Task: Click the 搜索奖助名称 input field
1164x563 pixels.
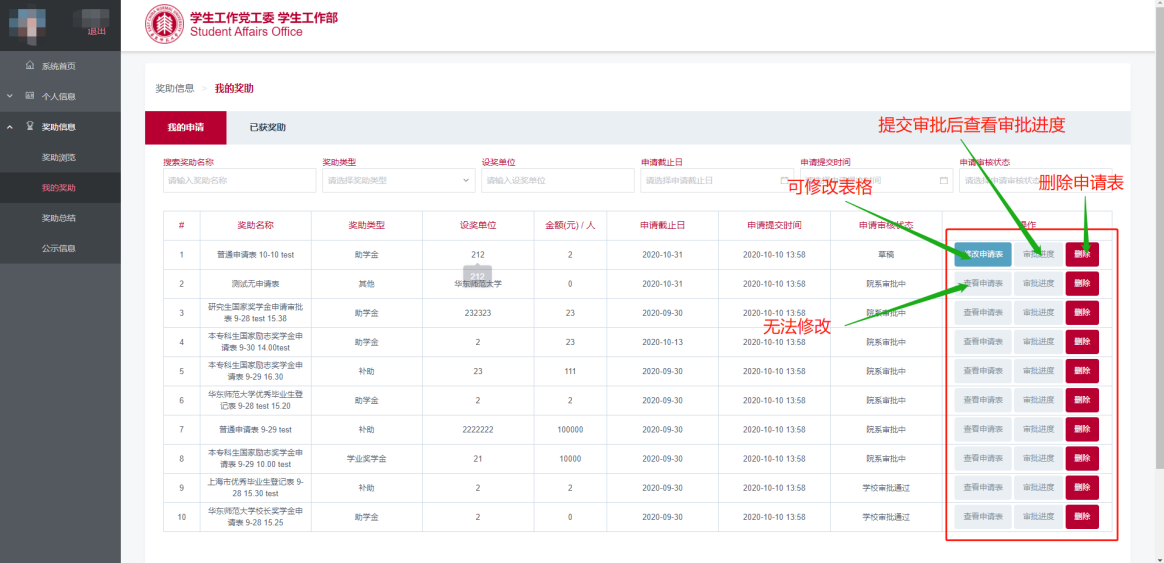Action: tap(238, 180)
